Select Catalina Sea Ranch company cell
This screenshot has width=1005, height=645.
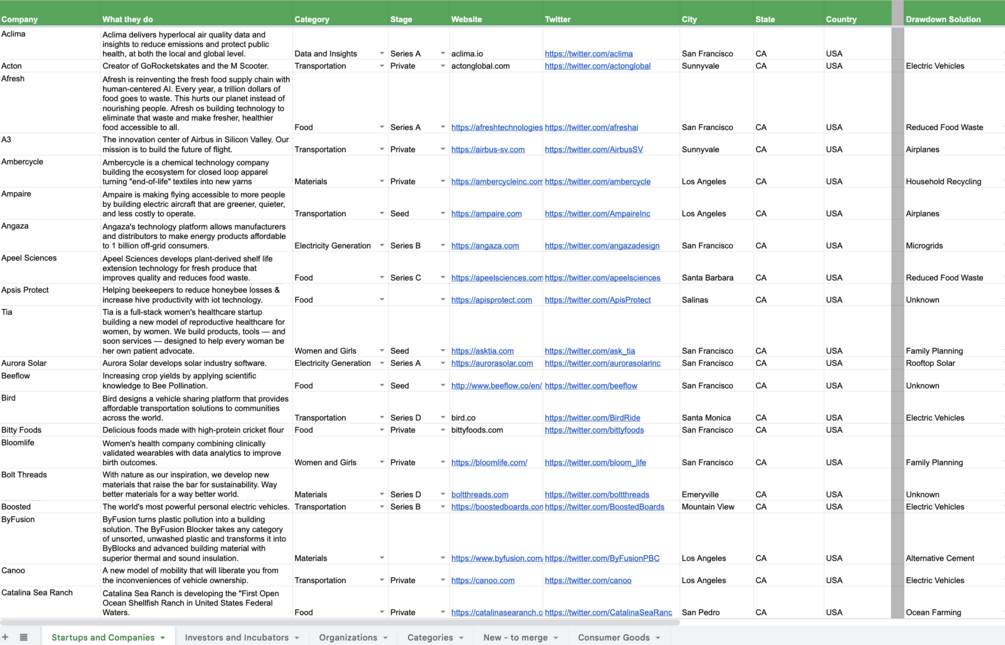(50, 603)
